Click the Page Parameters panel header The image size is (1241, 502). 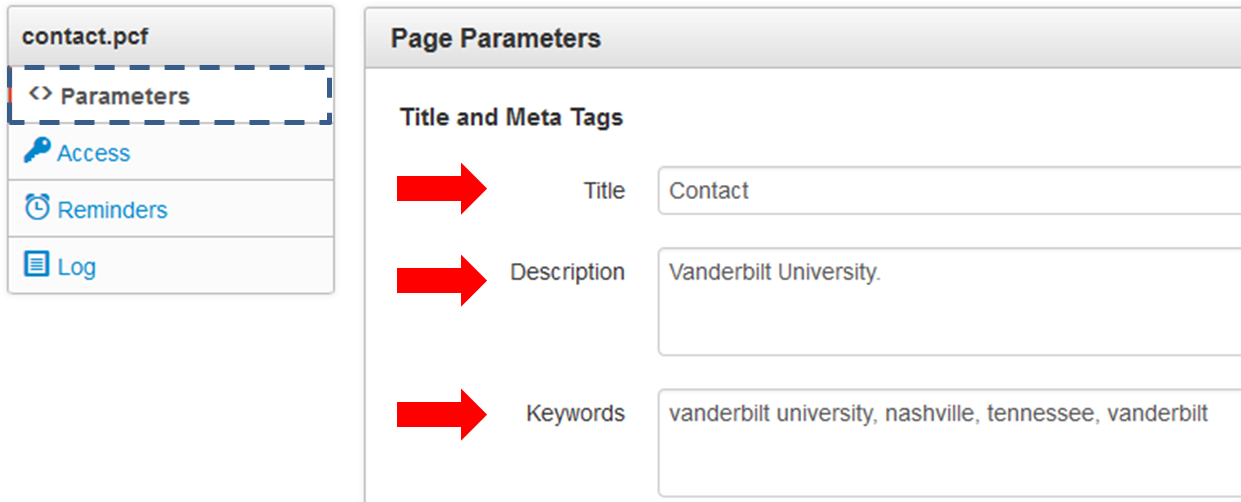(496, 39)
